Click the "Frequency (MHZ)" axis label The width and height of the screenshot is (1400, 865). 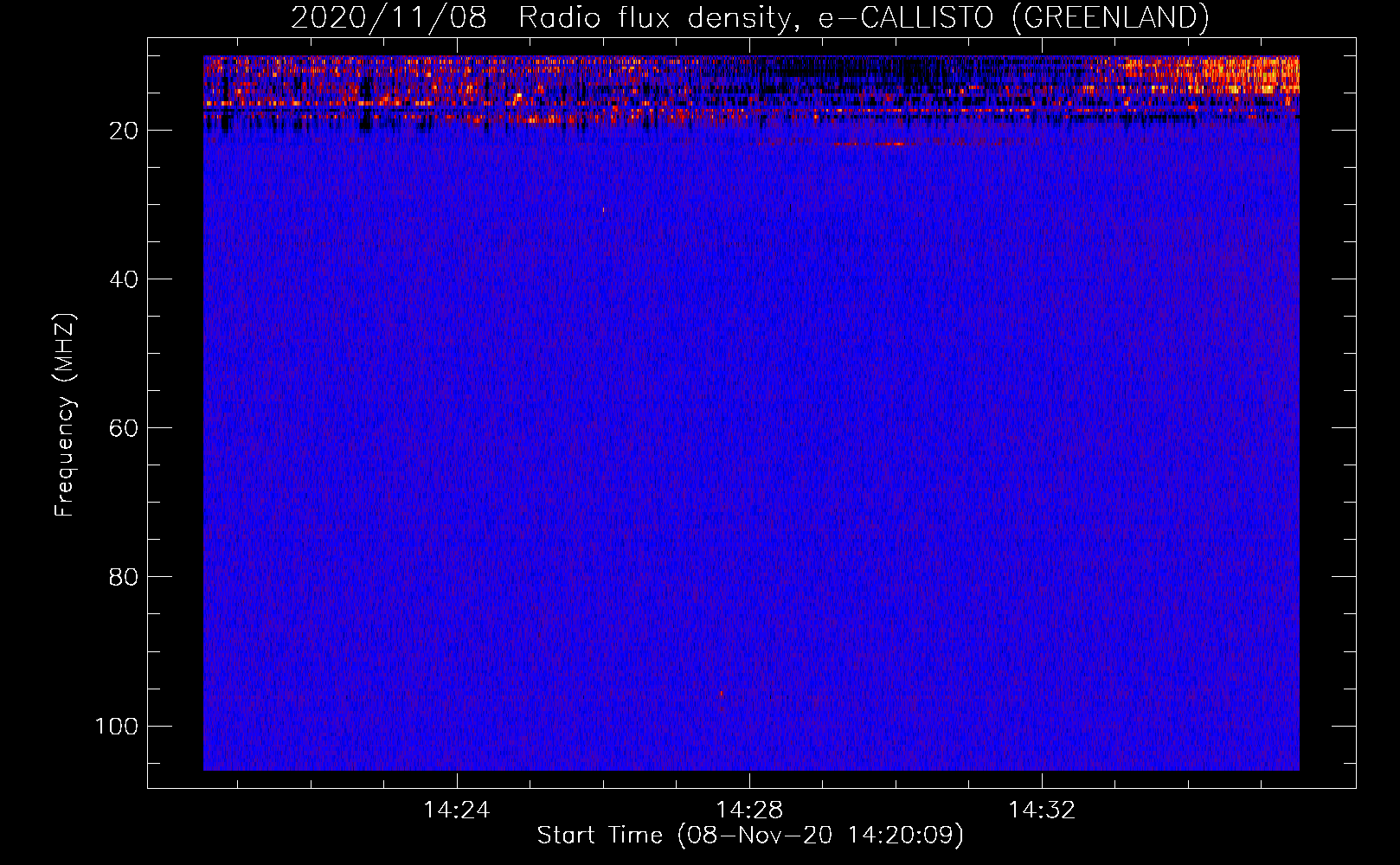click(65, 415)
